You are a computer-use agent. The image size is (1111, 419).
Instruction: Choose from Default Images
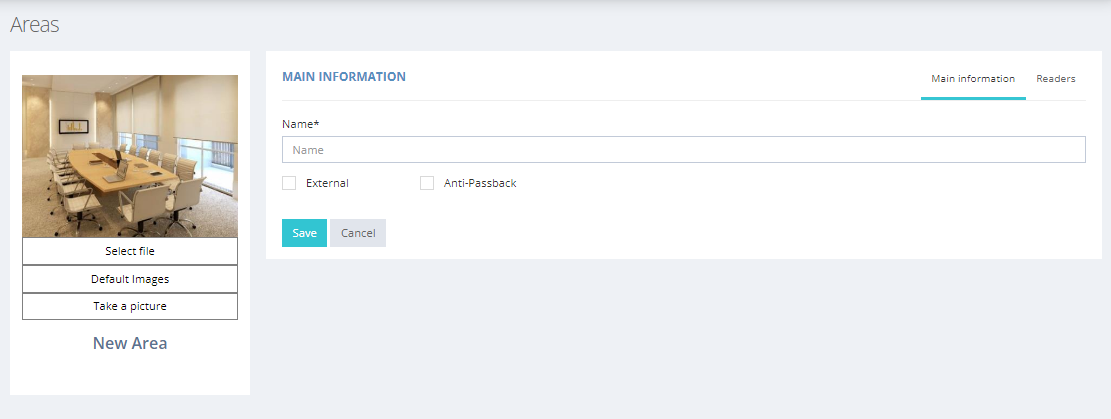pyautogui.click(x=130, y=279)
